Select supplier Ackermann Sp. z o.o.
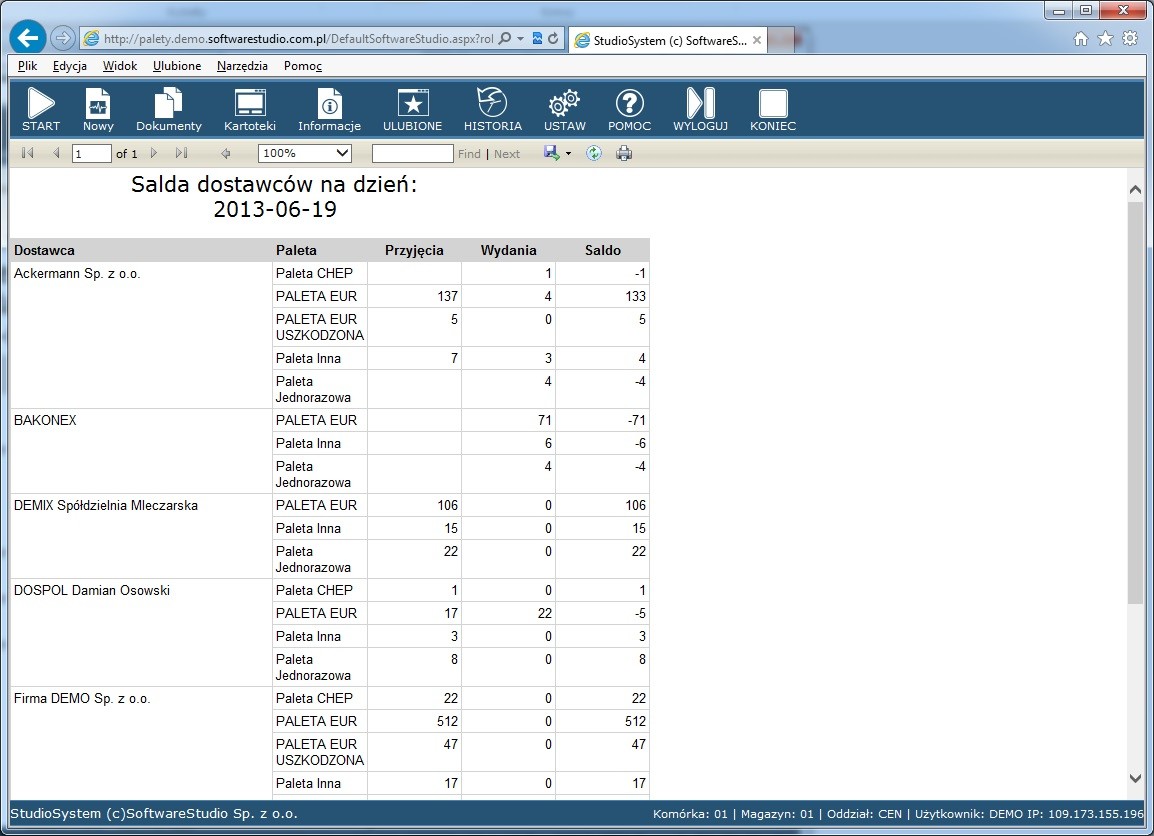The height and width of the screenshot is (836, 1154). (x=77, y=274)
